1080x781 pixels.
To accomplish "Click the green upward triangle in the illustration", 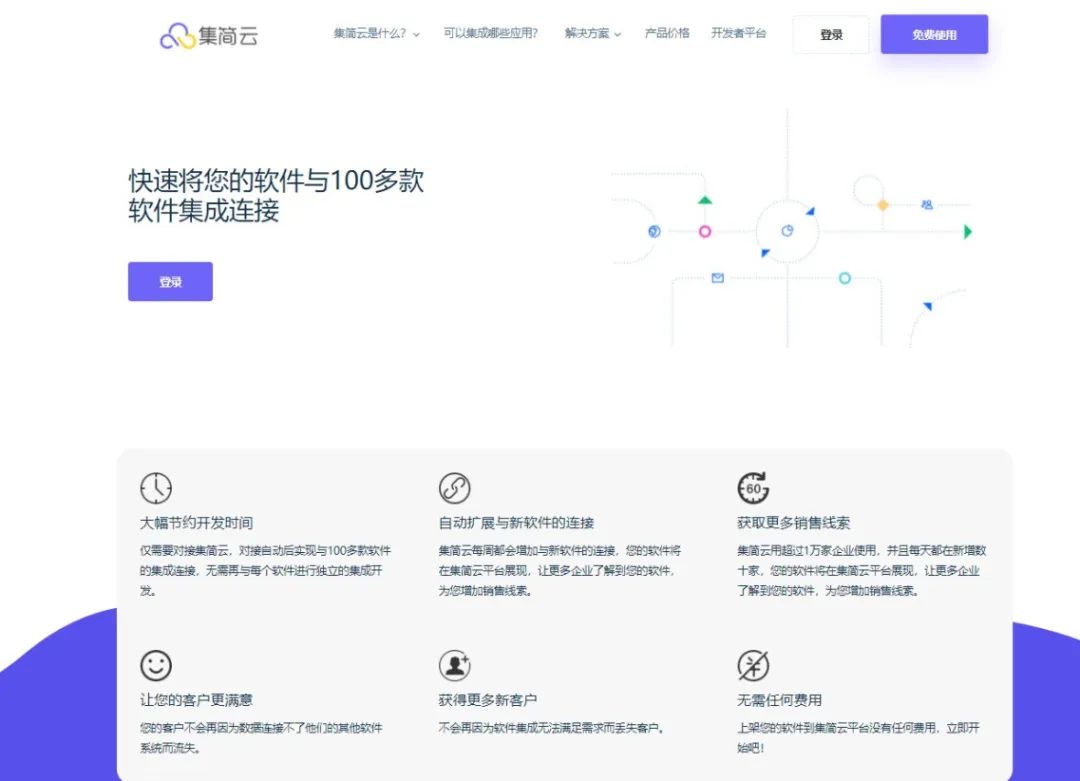I will point(705,200).
